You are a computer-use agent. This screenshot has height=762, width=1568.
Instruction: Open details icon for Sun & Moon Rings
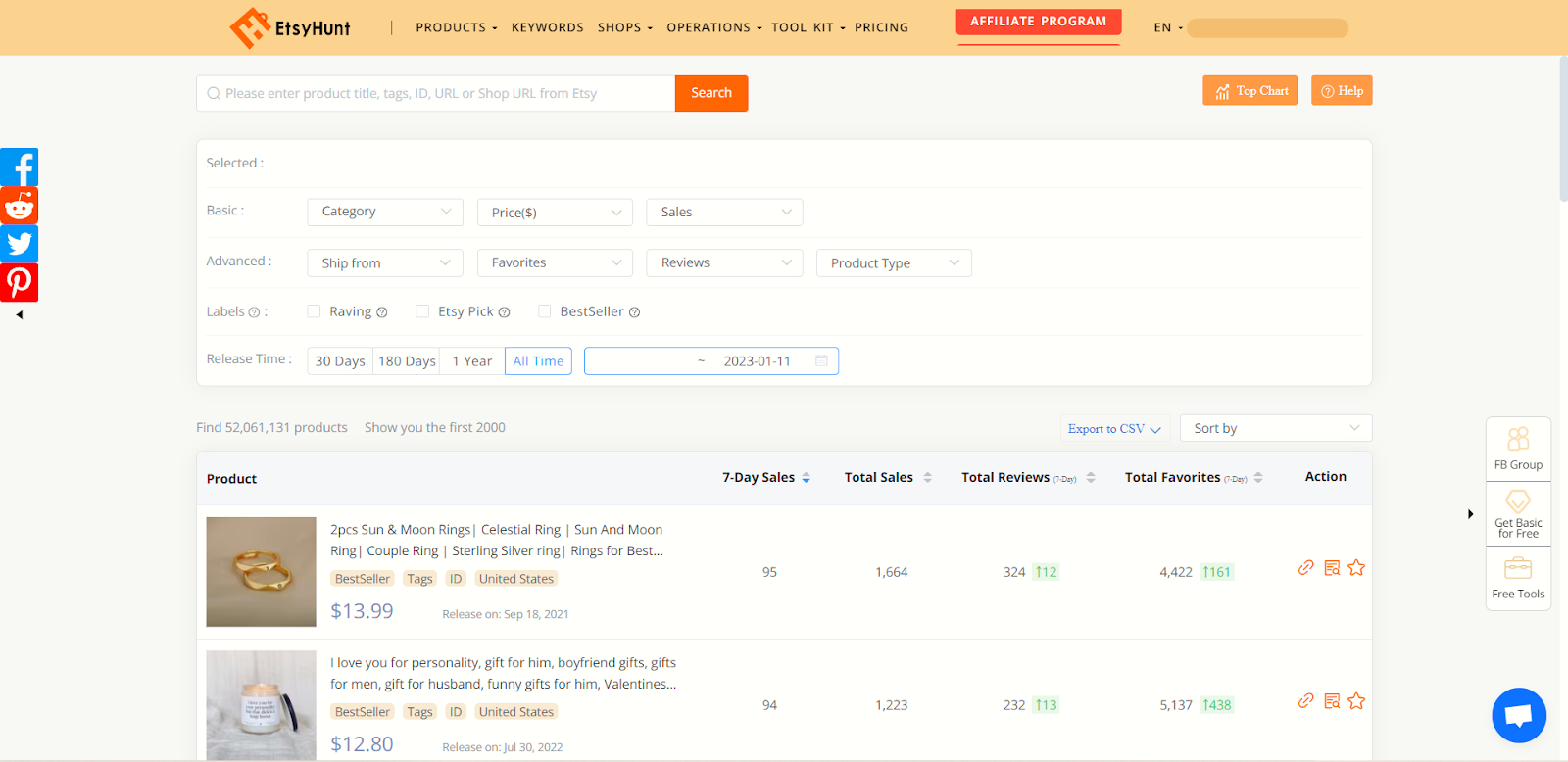click(x=1332, y=568)
